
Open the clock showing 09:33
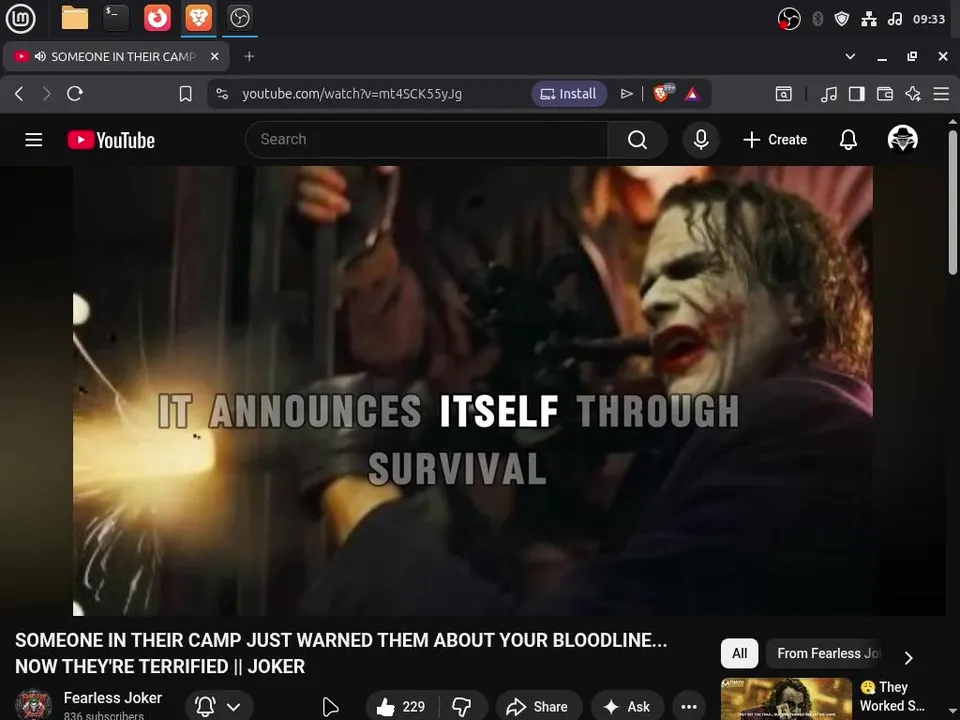(929, 19)
